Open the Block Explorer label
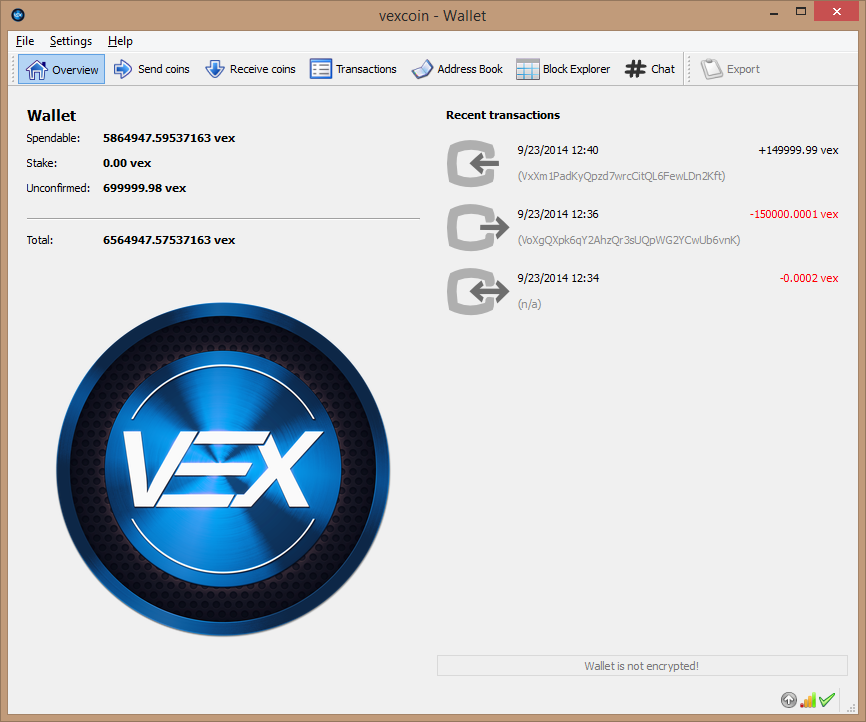This screenshot has height=722, width=866. (576, 69)
